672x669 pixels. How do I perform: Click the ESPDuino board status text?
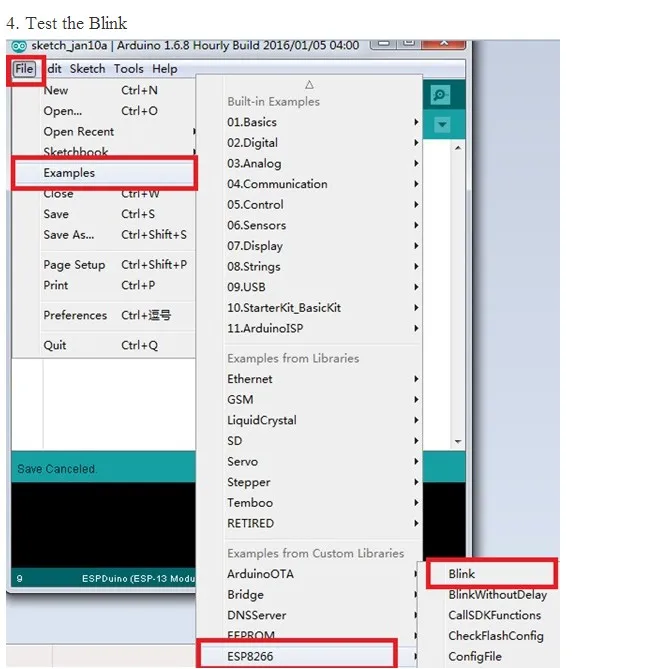pyautogui.click(x=138, y=579)
